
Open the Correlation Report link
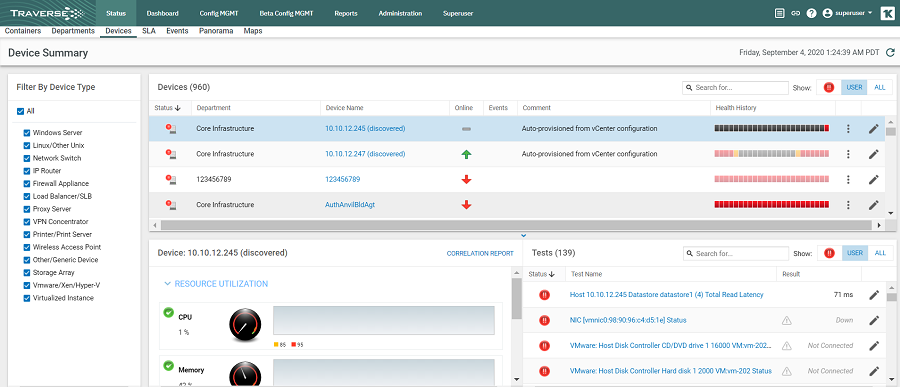coord(480,253)
